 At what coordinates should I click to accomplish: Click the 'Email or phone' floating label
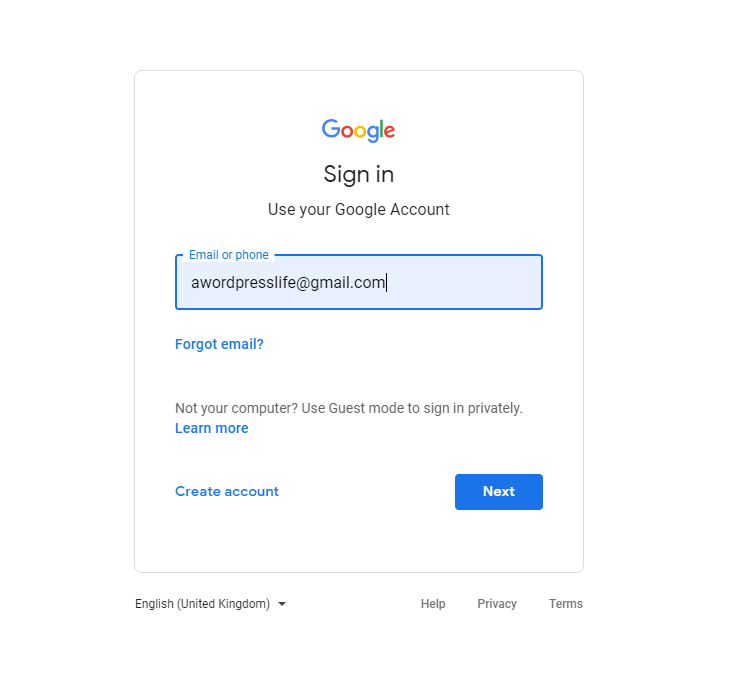click(x=228, y=255)
